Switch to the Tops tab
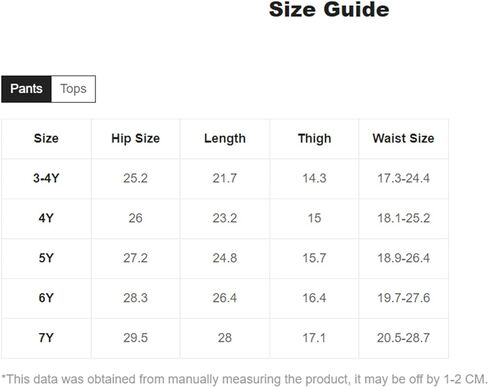The width and height of the screenshot is (488, 387). 73,89
